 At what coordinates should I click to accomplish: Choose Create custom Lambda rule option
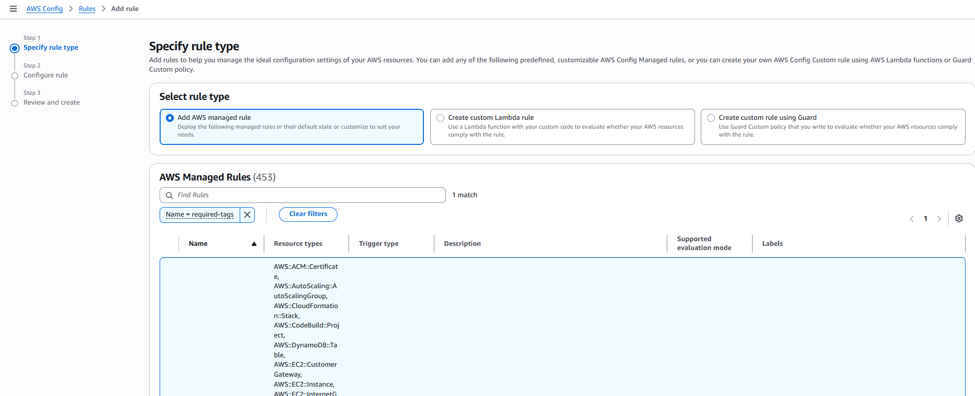coord(562,127)
